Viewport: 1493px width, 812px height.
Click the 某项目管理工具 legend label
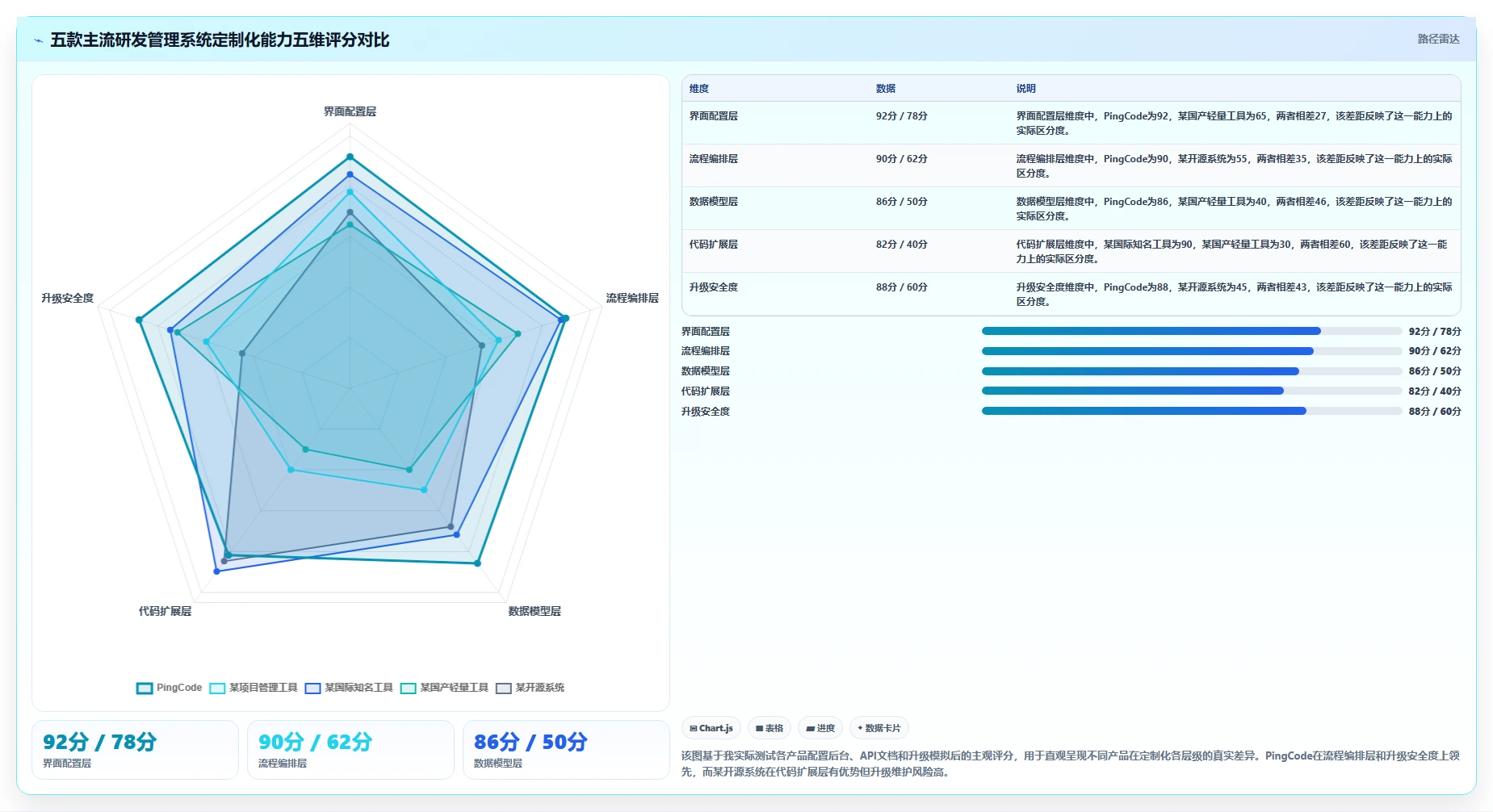click(263, 688)
